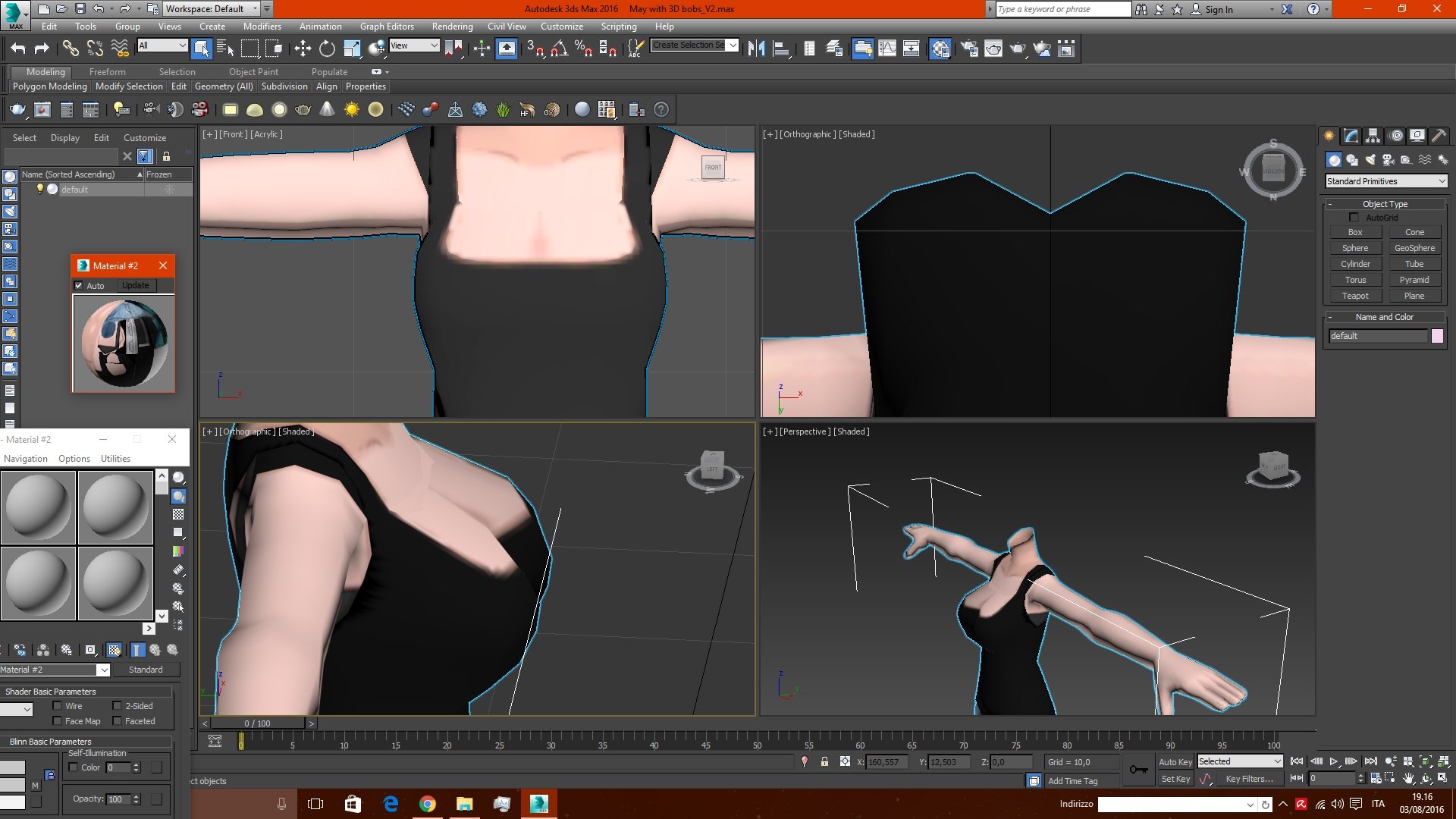Activate the Select and Link tool

(x=71, y=49)
